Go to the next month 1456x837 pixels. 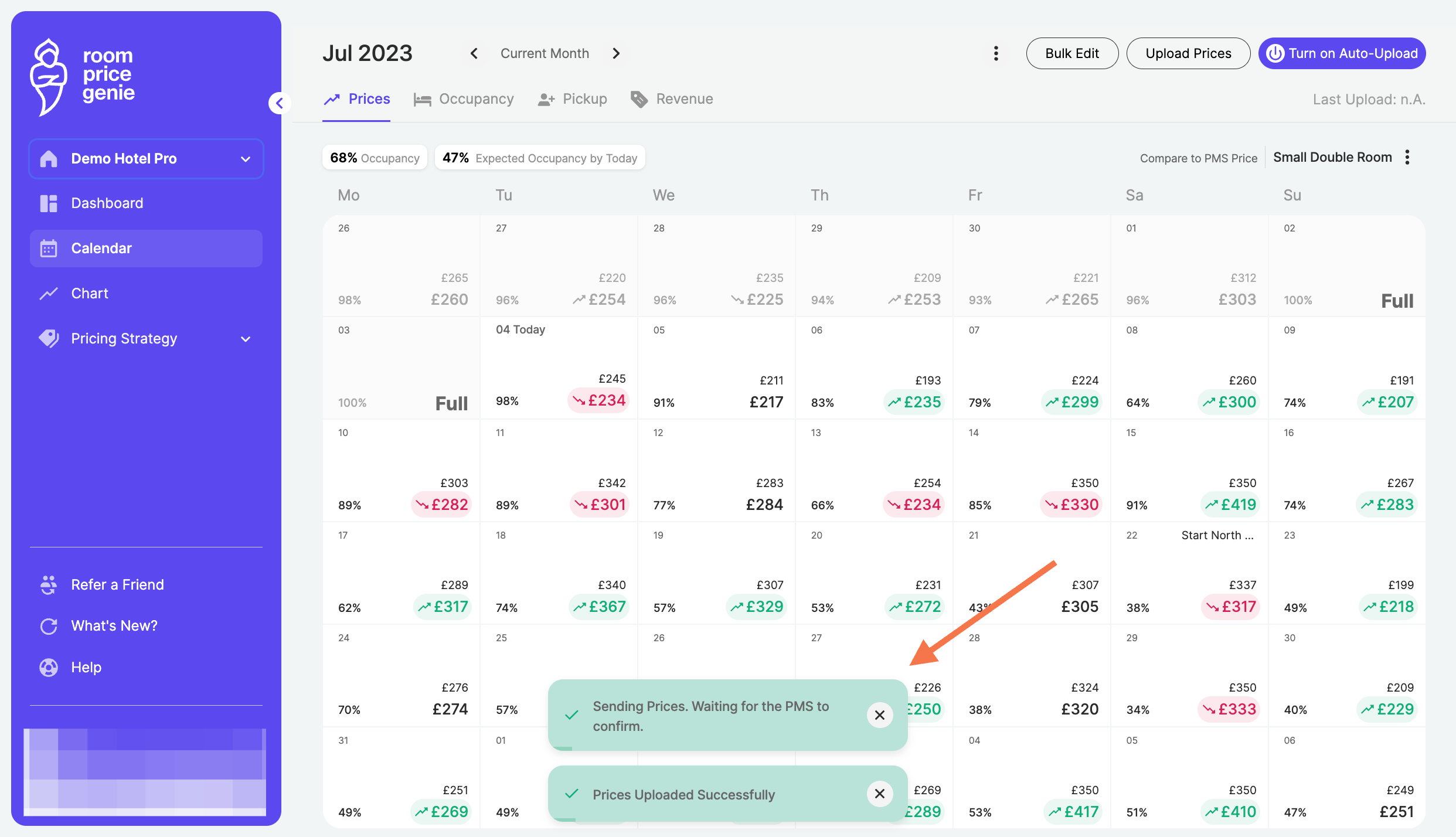[x=615, y=53]
